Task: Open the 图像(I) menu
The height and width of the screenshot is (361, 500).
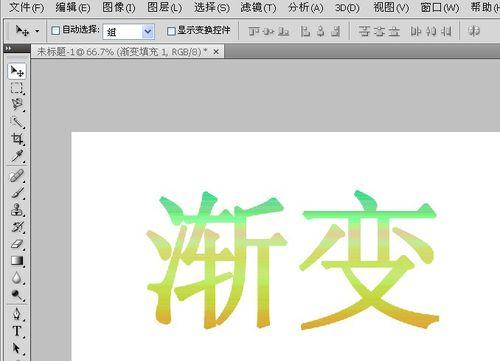Action: pyautogui.click(x=119, y=7)
